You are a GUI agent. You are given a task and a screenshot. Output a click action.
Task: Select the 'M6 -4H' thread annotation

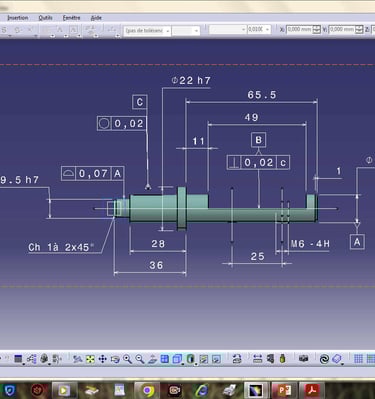[310, 244]
